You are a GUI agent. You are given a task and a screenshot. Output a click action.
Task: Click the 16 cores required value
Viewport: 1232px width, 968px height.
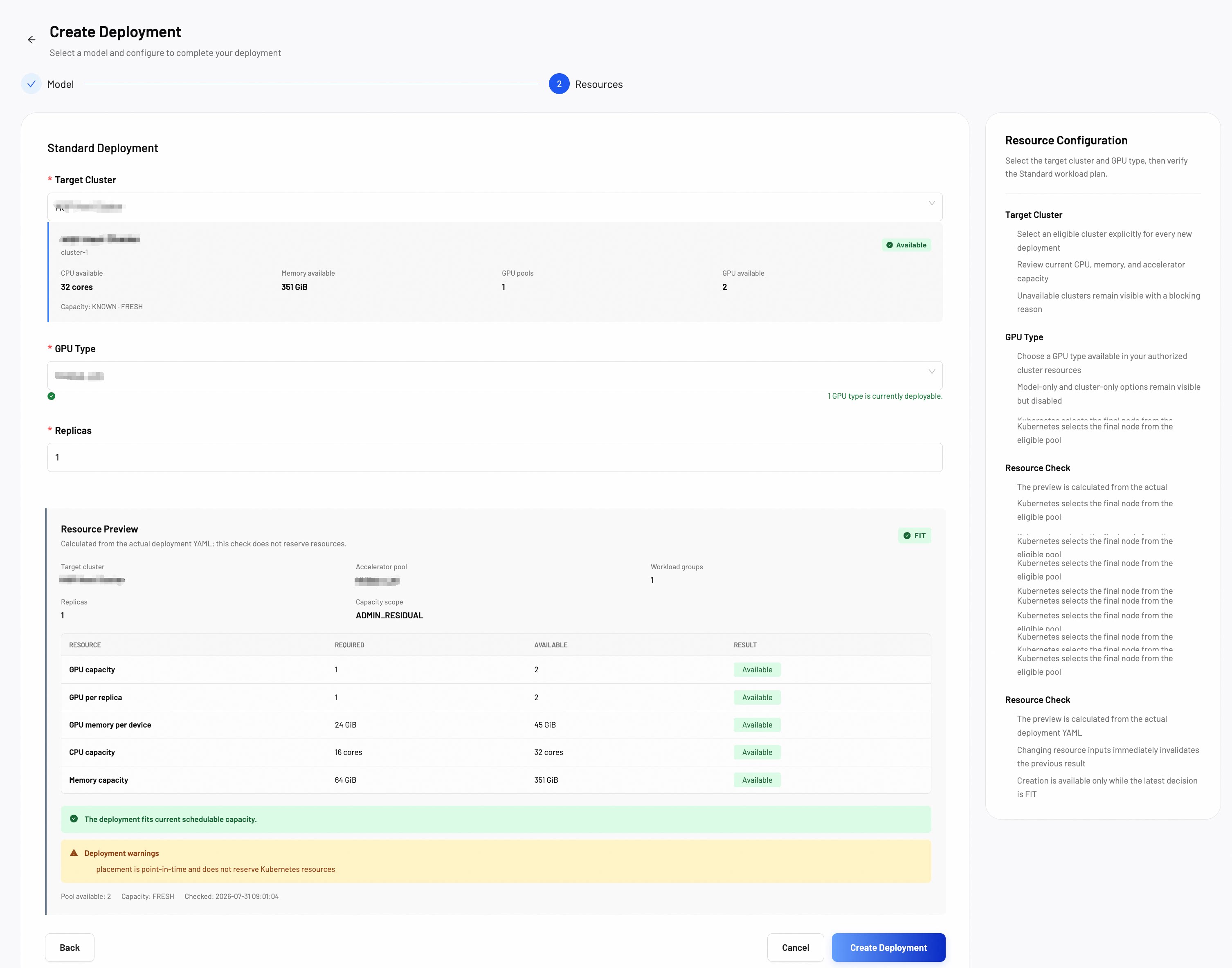348,752
